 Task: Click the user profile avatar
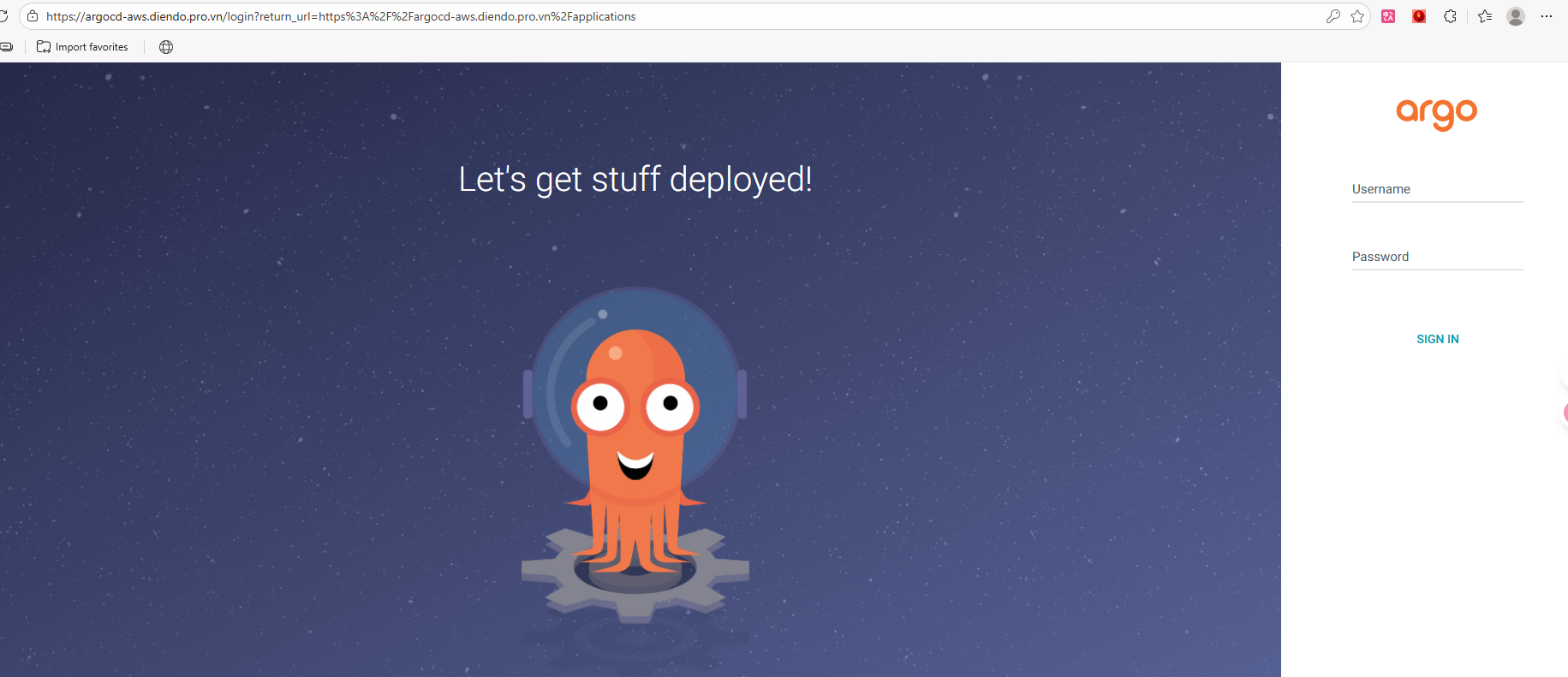1515,16
